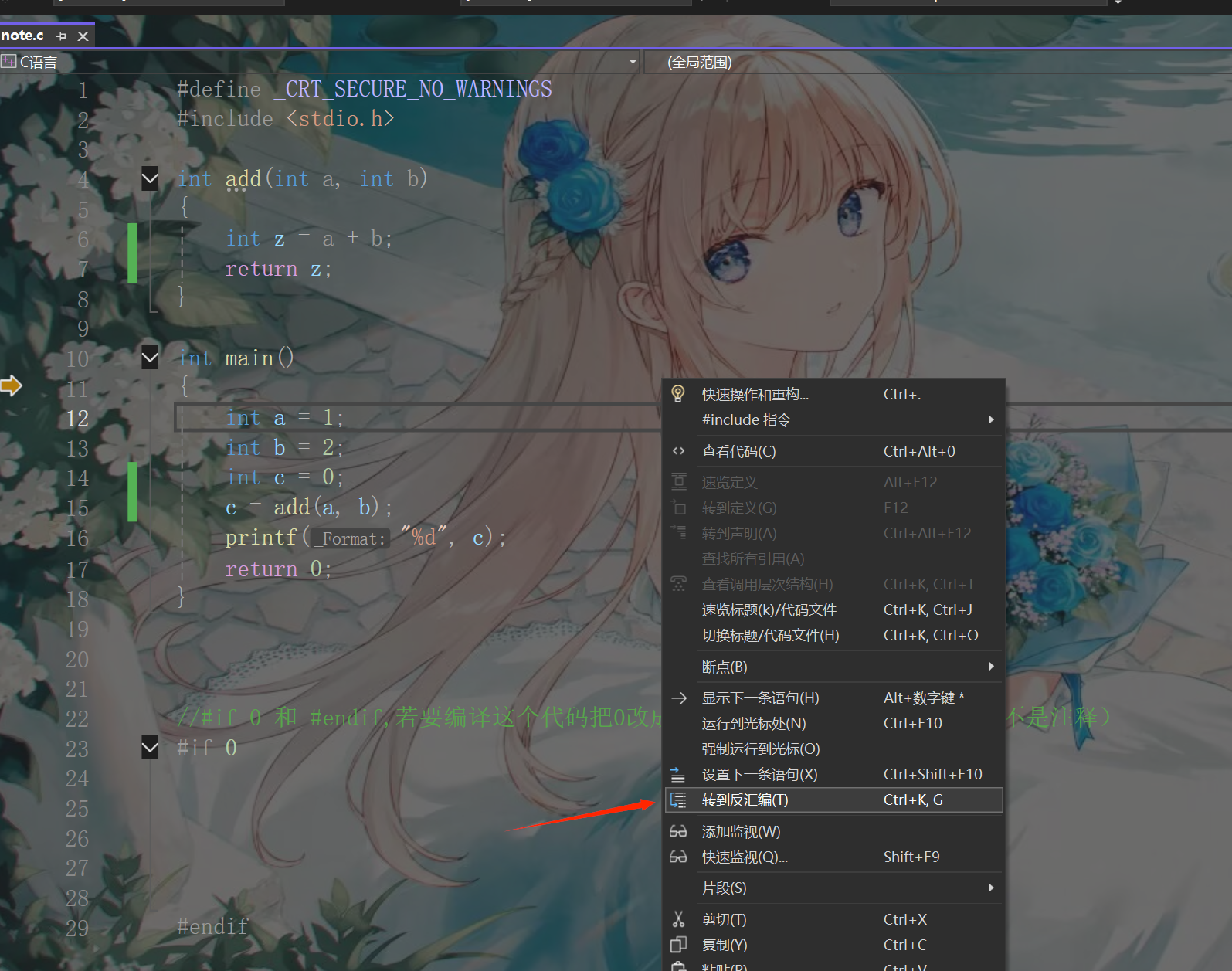The image size is (1232, 971).
Task: Select 复制(Y) menu item
Action: pos(833,945)
